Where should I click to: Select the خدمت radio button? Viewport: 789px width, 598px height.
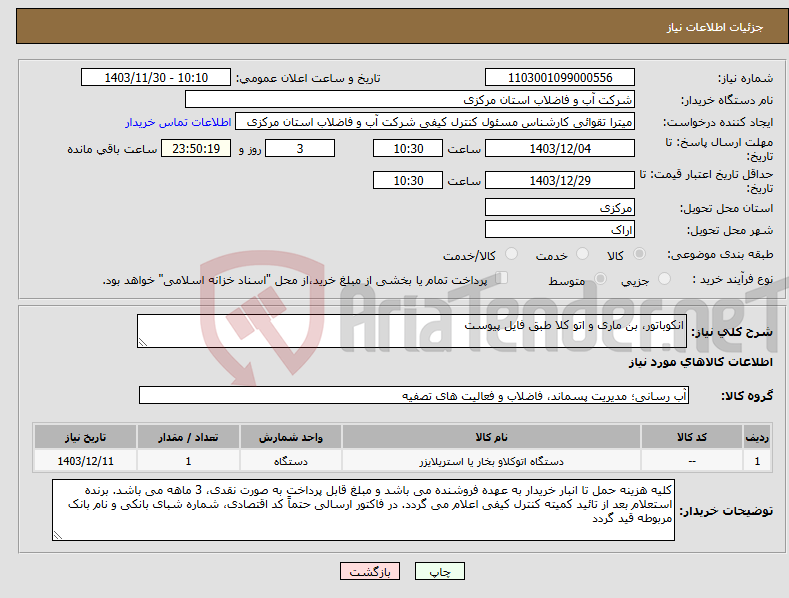[582, 254]
